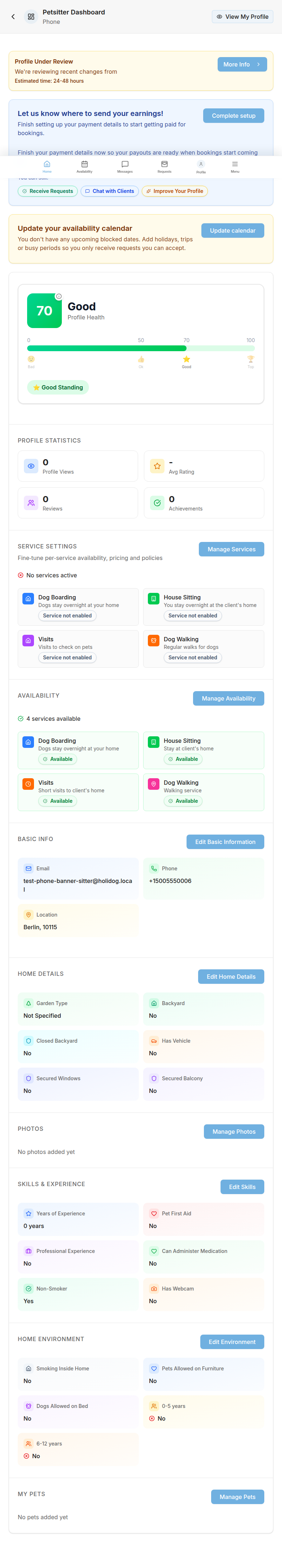Navigate back using the back arrow
Screen dimensions: 282x1568
coord(13,16)
